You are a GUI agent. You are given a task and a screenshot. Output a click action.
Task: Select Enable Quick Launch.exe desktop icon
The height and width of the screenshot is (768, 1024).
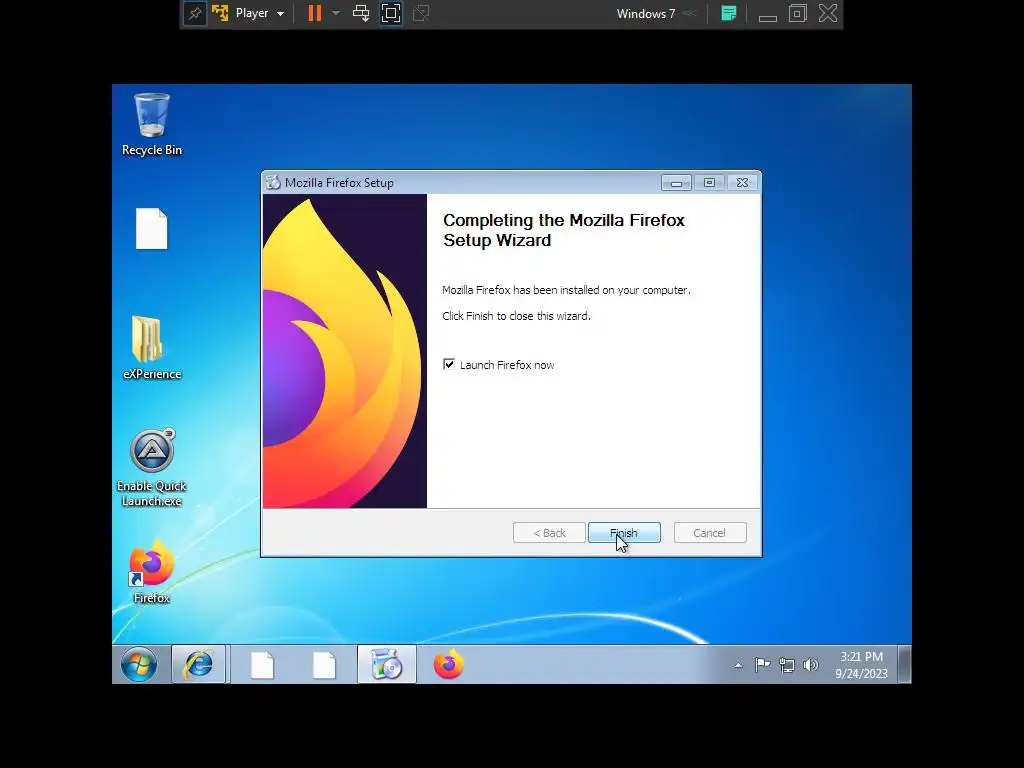[152, 468]
